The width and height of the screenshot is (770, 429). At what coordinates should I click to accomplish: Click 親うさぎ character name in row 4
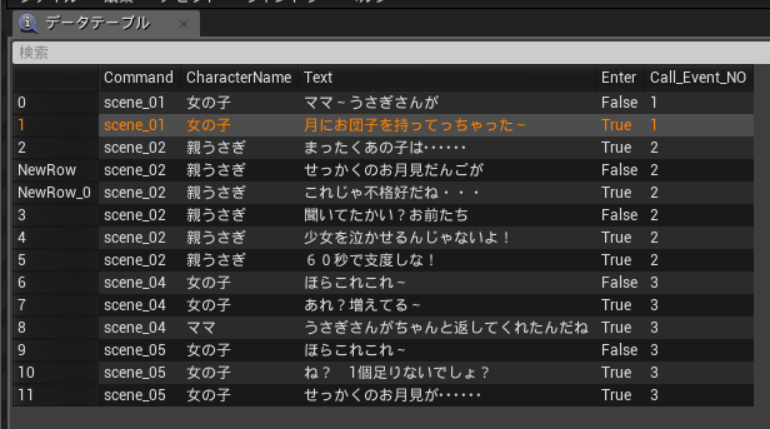216,238
